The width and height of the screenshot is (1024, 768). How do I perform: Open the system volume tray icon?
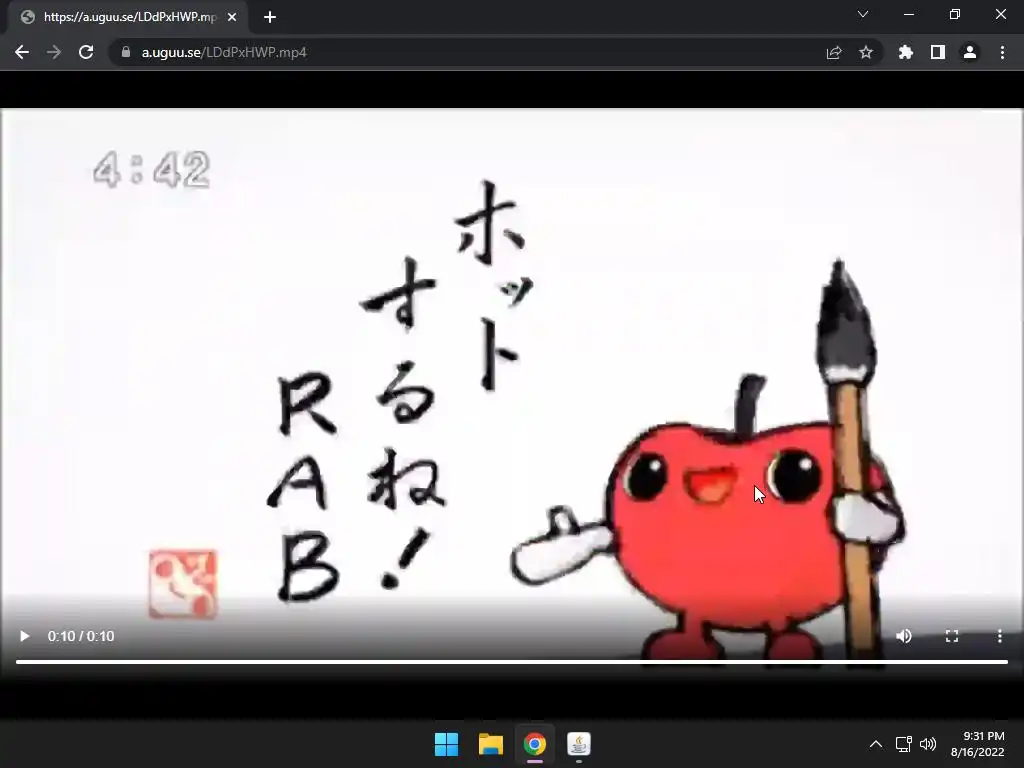(927, 744)
